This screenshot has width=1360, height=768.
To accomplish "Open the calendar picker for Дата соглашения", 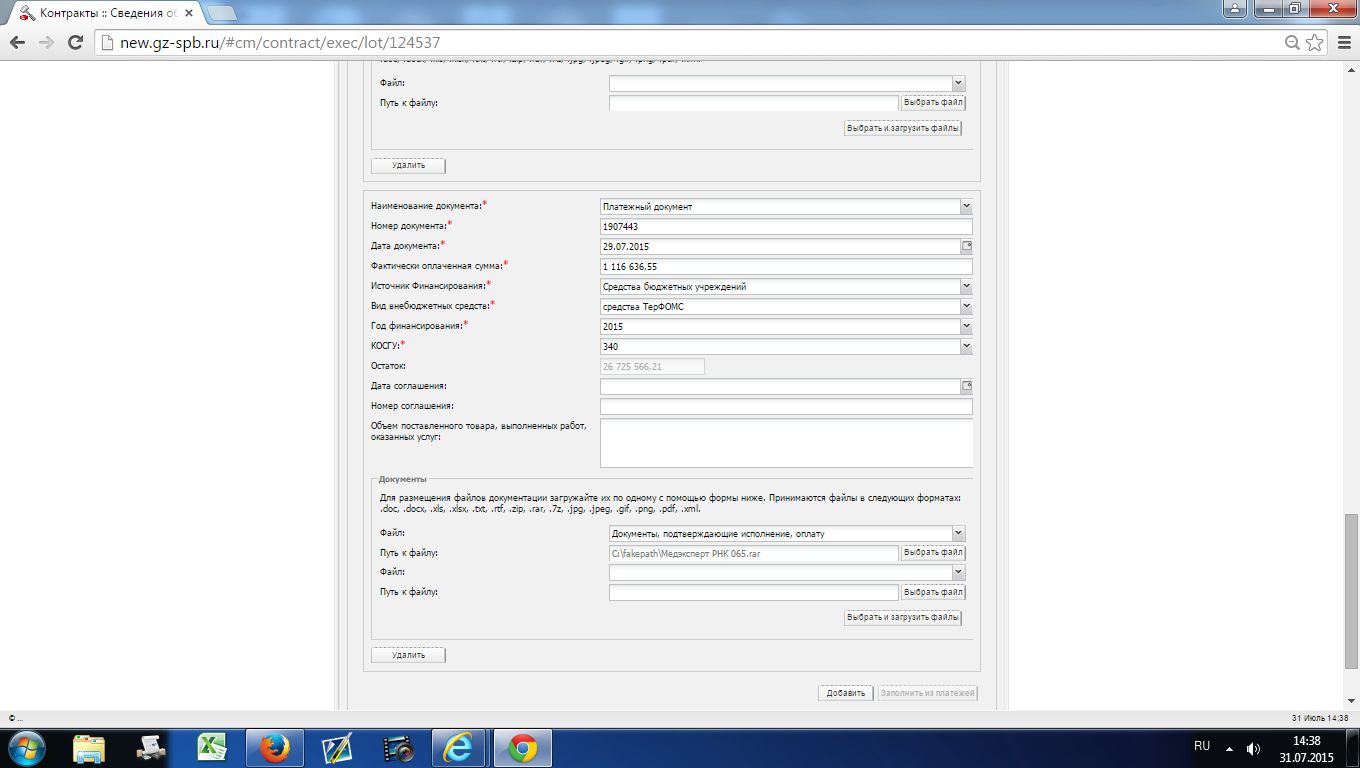I will tap(966, 386).
